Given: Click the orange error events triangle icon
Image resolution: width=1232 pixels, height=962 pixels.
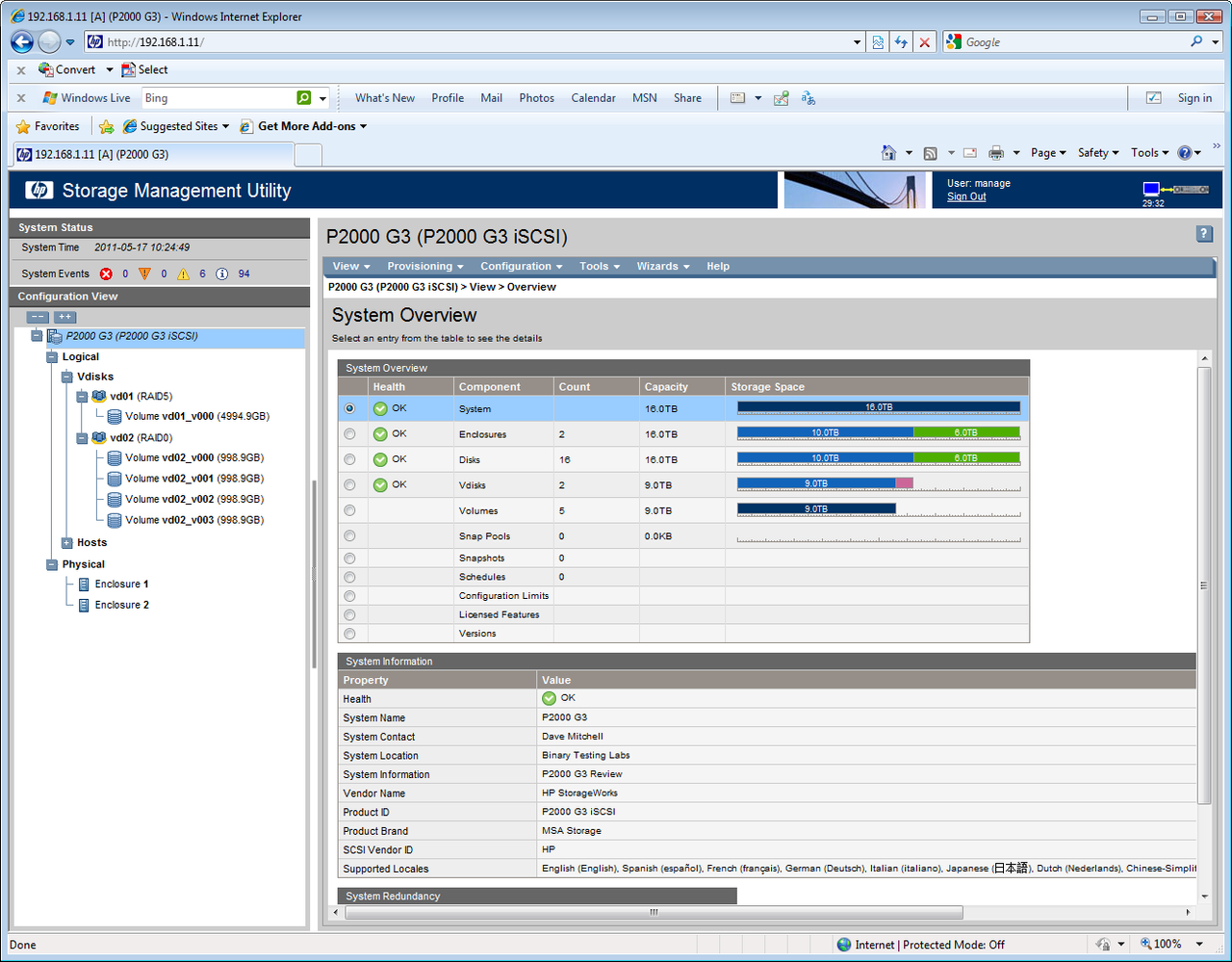Looking at the screenshot, I should tap(144, 274).
